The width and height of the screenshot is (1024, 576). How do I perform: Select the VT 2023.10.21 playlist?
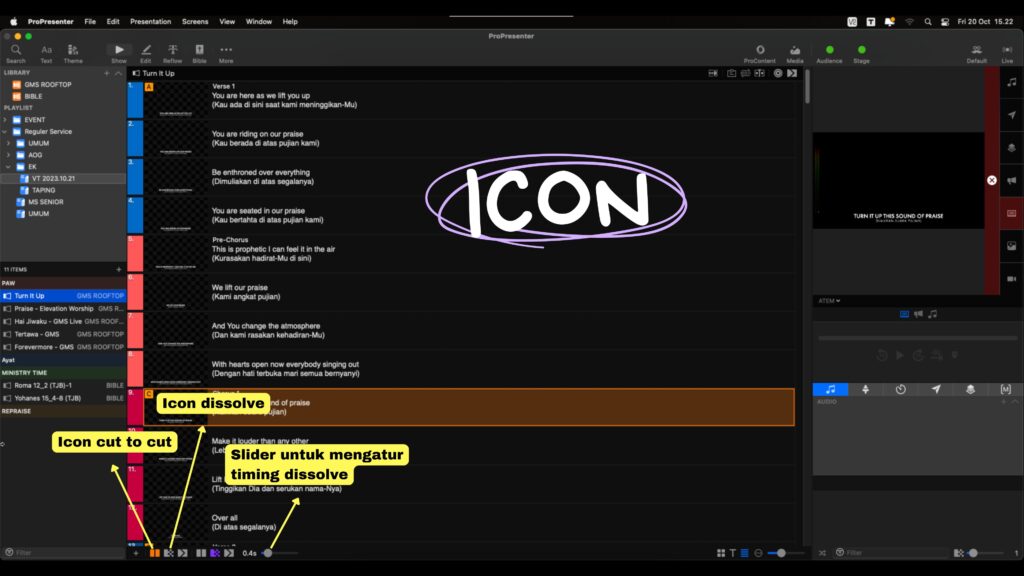click(63, 178)
